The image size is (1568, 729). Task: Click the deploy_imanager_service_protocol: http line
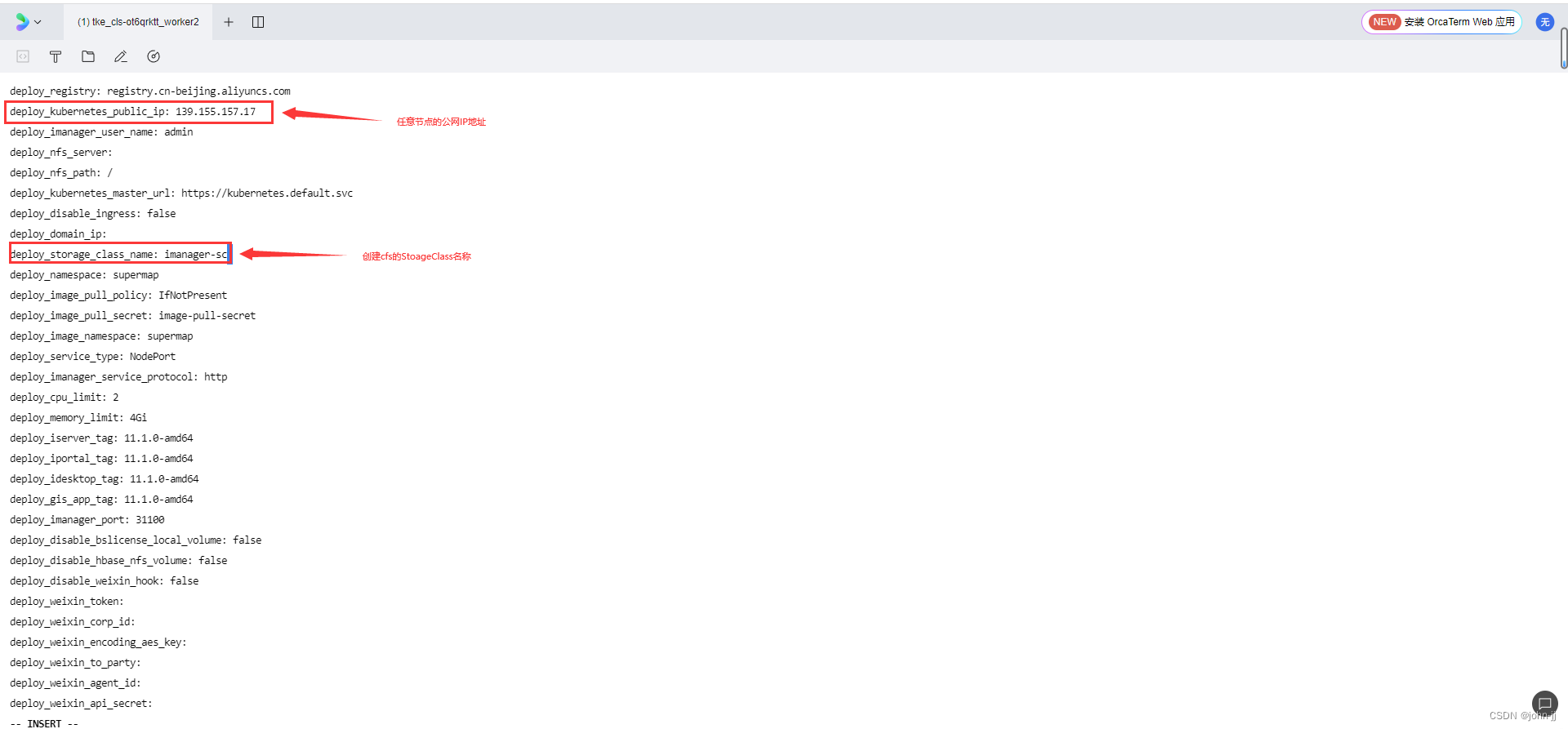118,376
